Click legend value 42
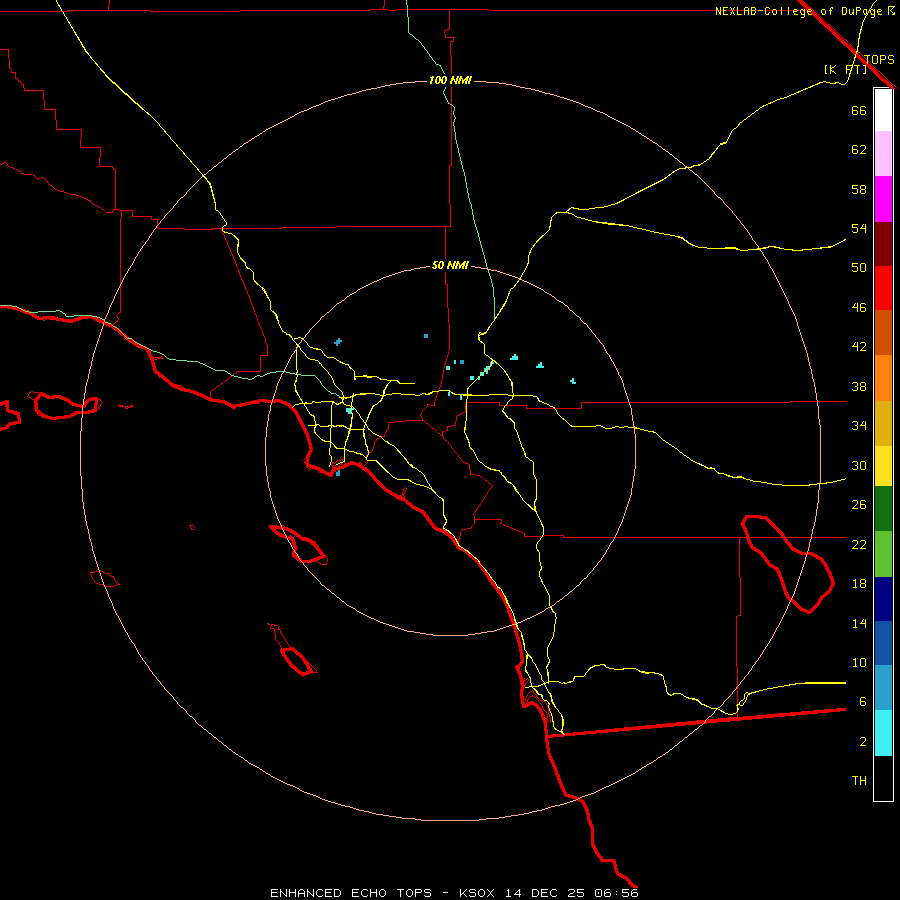 tap(859, 347)
